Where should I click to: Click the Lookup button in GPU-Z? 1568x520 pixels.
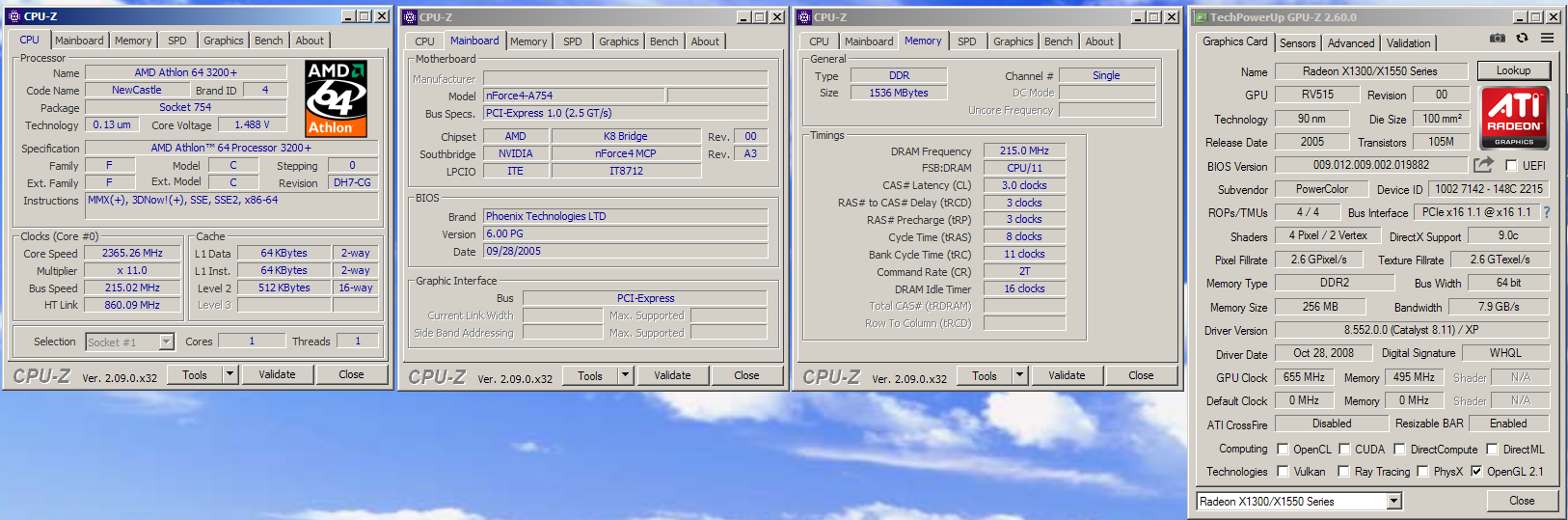1514,70
